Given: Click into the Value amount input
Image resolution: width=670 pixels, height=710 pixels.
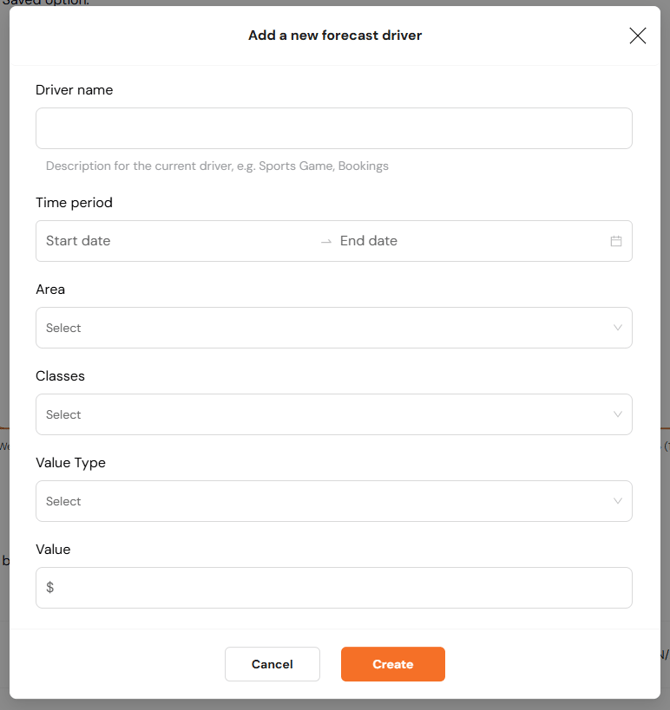Looking at the screenshot, I should point(340,588).
